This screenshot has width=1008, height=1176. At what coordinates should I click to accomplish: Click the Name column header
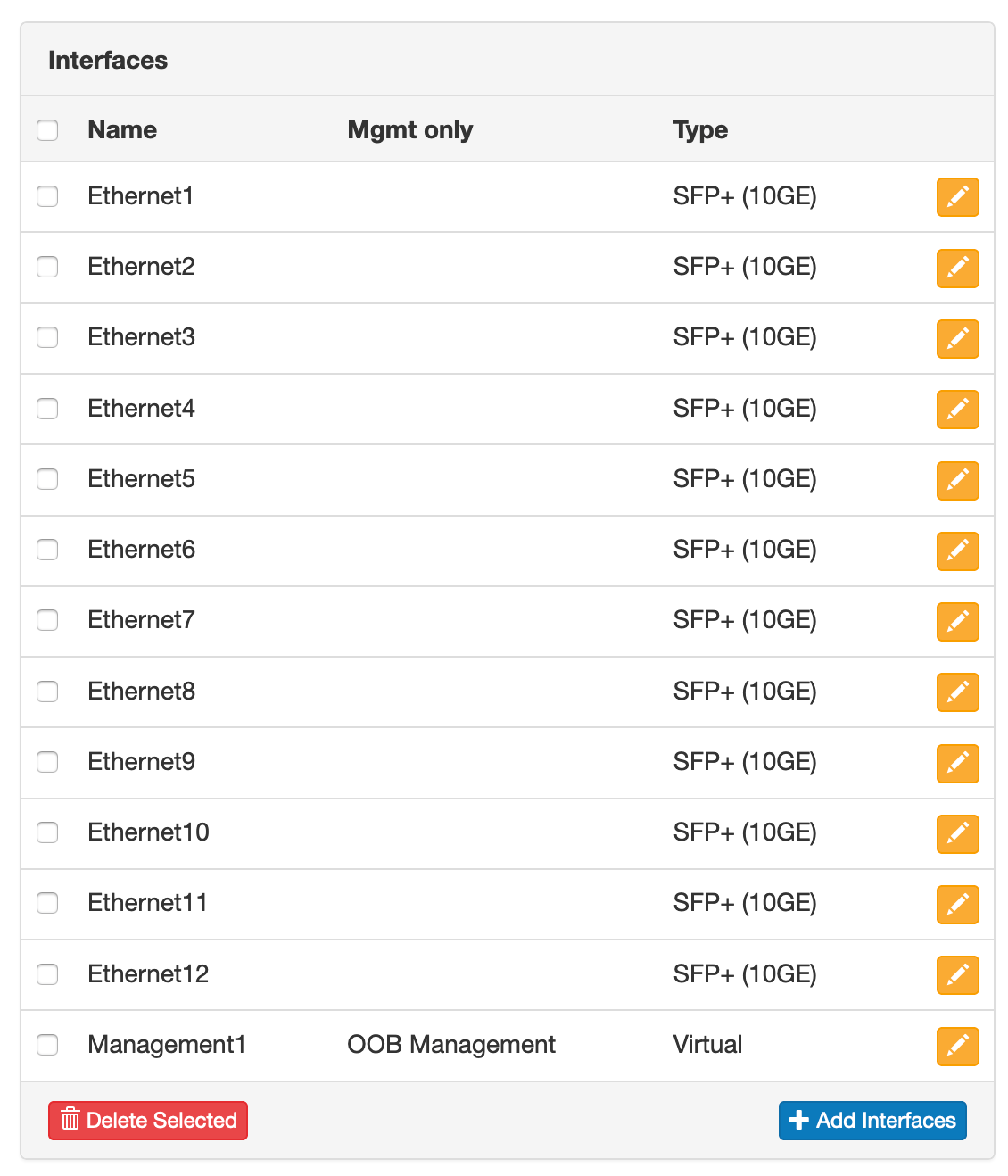point(122,130)
